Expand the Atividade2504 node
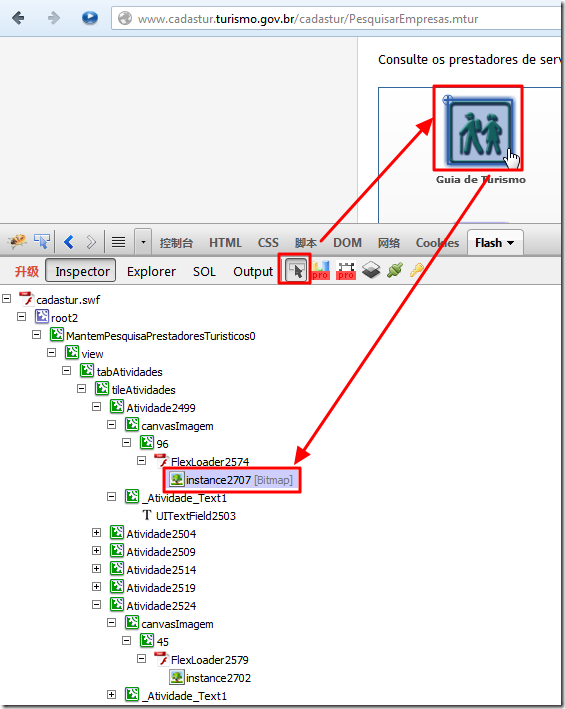565x709 pixels. point(97,533)
